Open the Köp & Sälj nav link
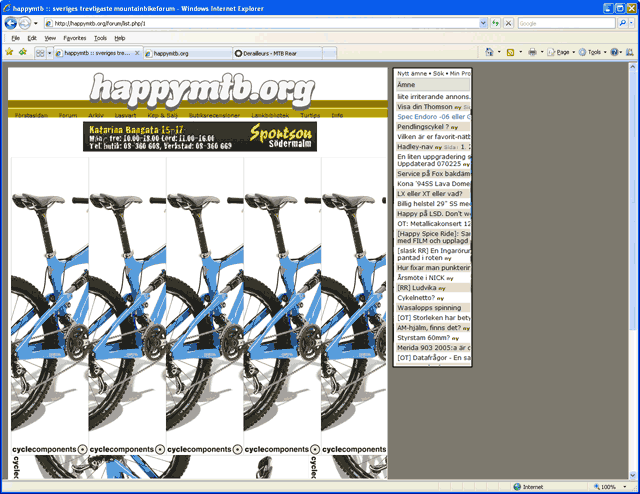 (162, 116)
